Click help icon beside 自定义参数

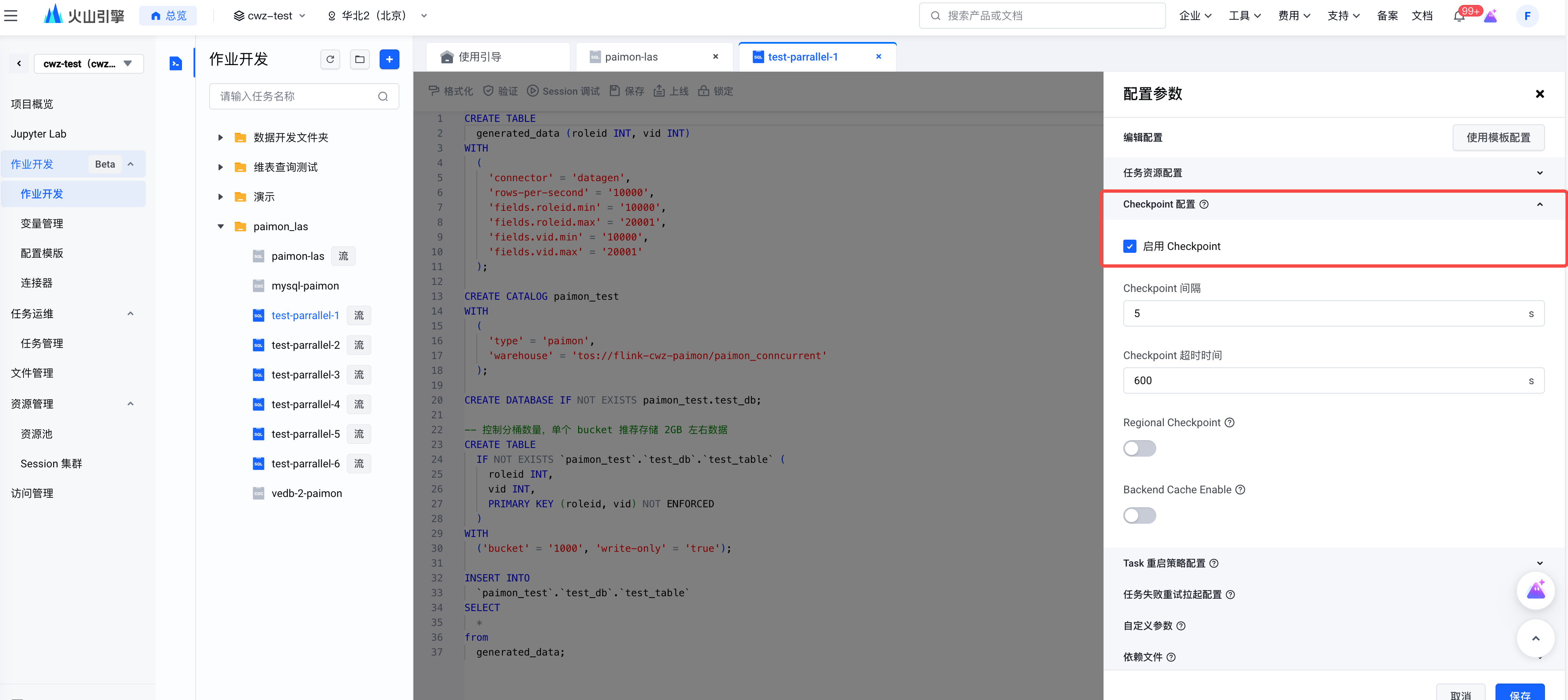pos(1180,626)
